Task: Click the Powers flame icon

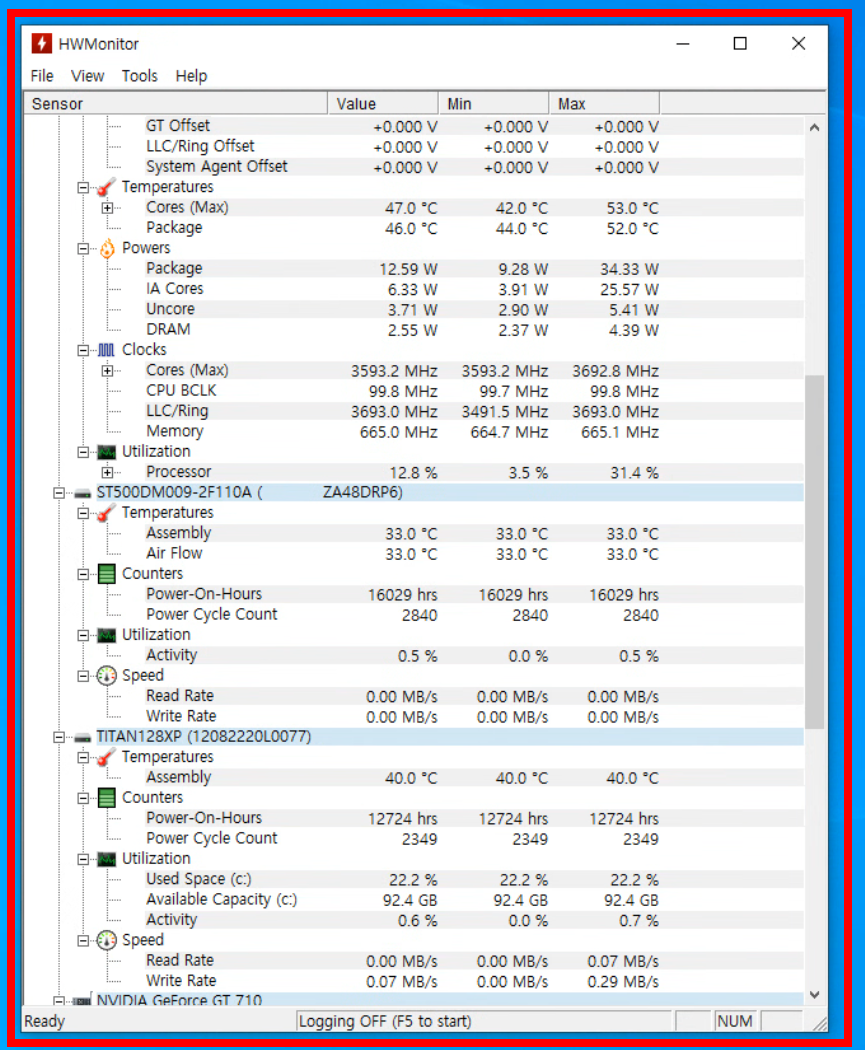Action: pyautogui.click(x=107, y=248)
